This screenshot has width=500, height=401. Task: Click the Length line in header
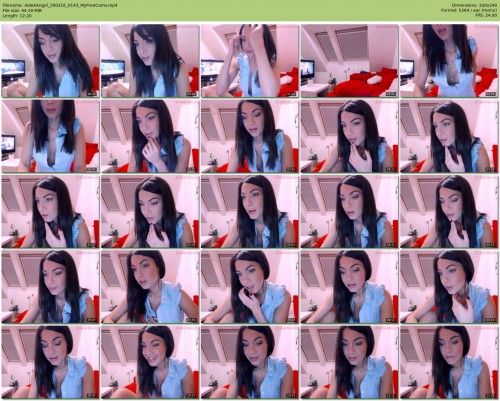(x=17, y=15)
